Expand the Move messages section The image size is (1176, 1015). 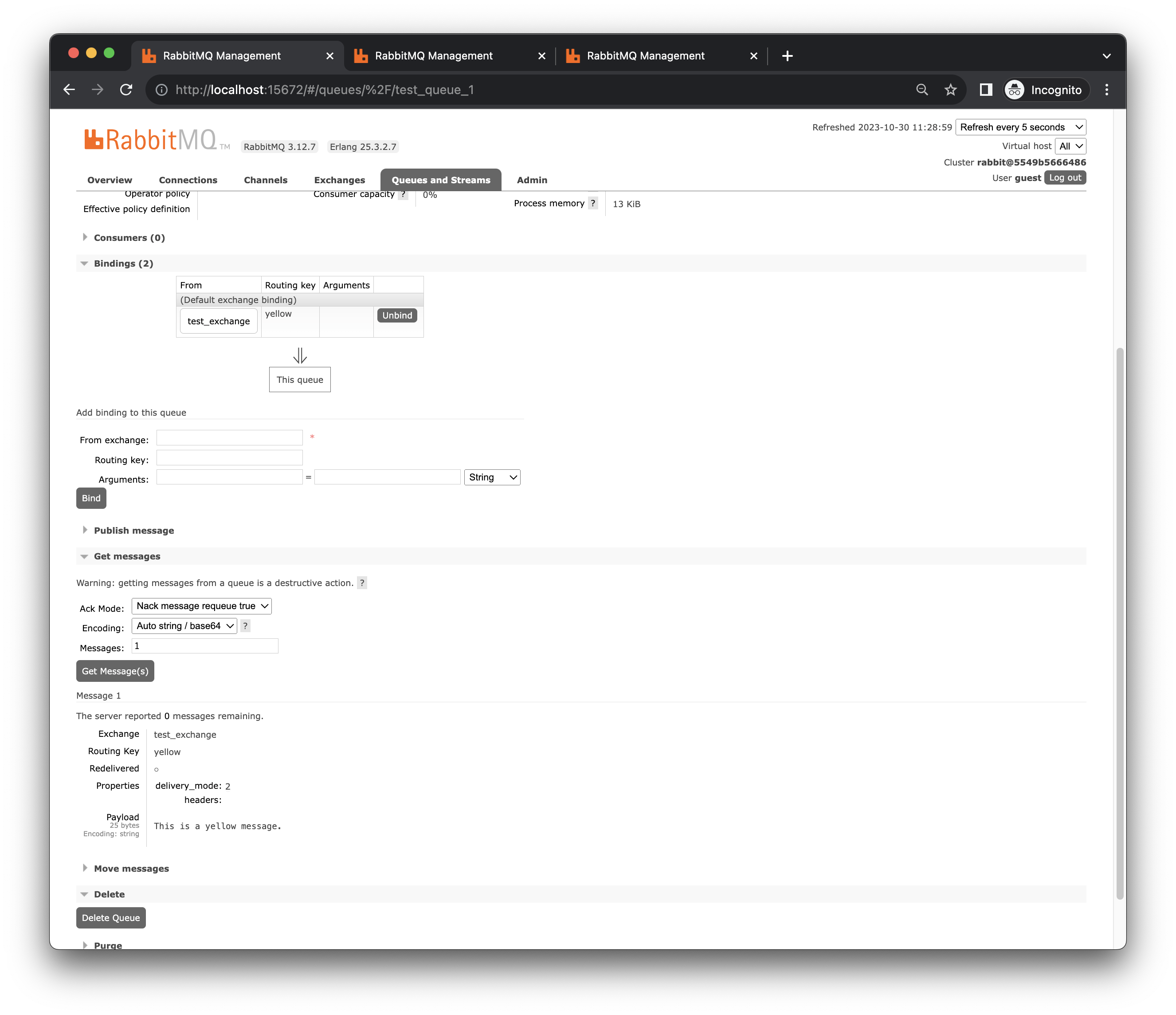[x=131, y=869]
